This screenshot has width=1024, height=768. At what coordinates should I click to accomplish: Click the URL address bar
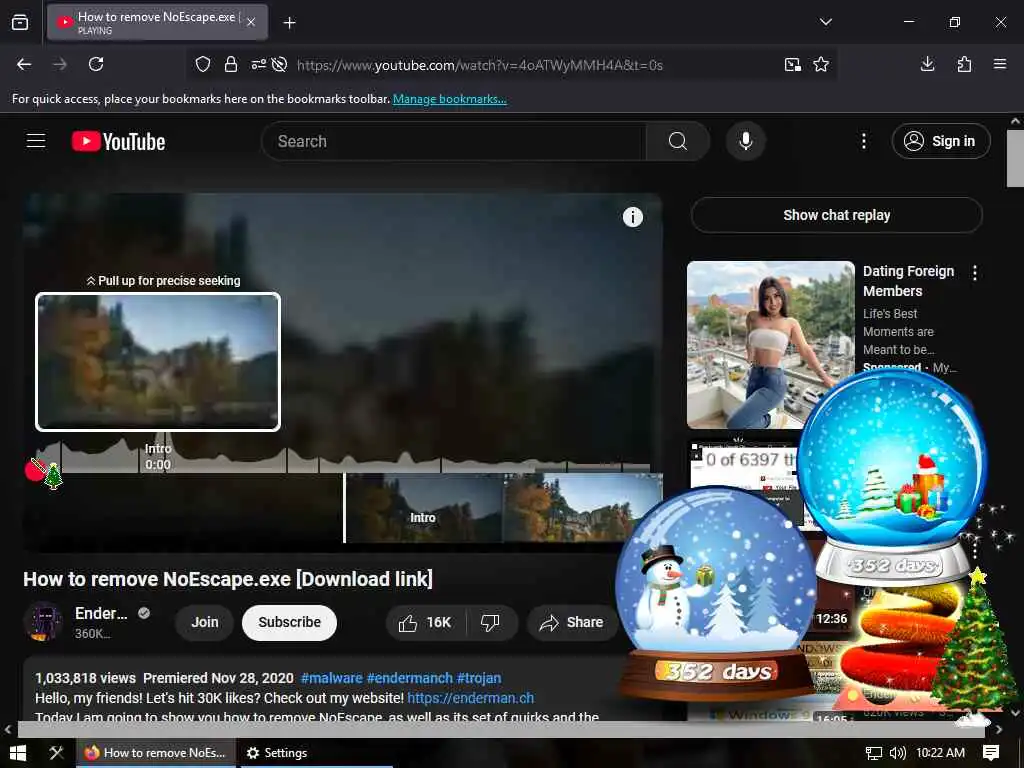[x=479, y=65]
